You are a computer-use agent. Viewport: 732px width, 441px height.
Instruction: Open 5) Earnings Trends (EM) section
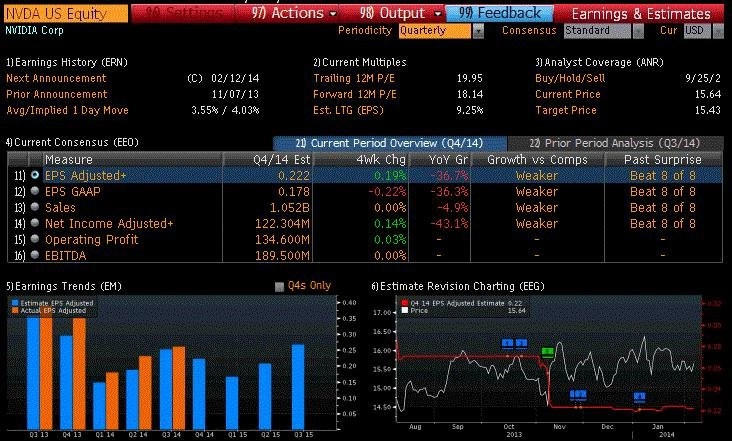pos(63,286)
